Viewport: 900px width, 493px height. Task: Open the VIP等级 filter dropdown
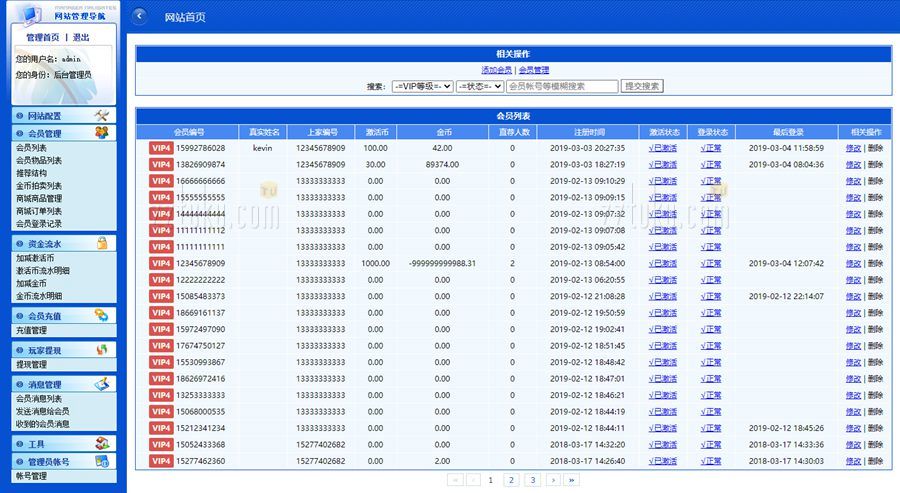tap(422, 86)
